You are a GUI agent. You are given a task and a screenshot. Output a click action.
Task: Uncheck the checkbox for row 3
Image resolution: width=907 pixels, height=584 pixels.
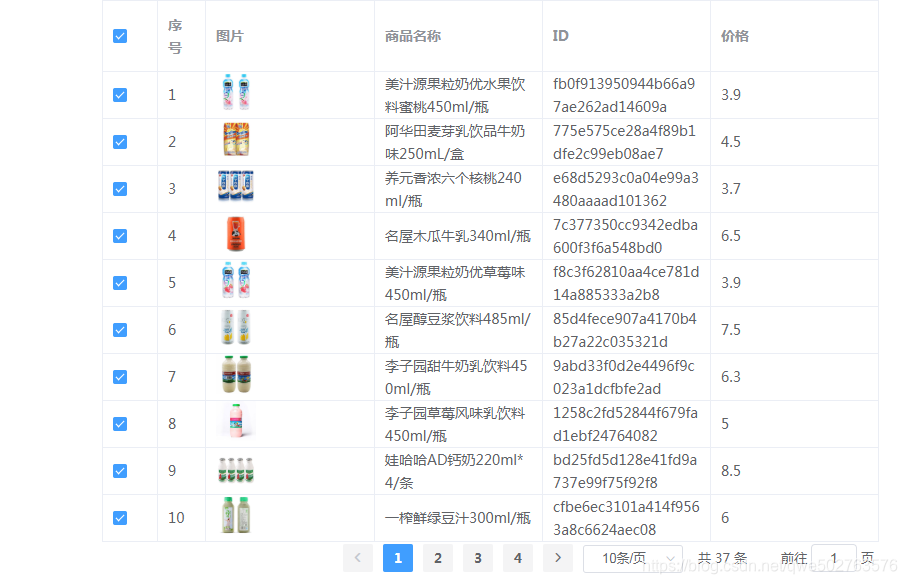pyautogui.click(x=120, y=189)
